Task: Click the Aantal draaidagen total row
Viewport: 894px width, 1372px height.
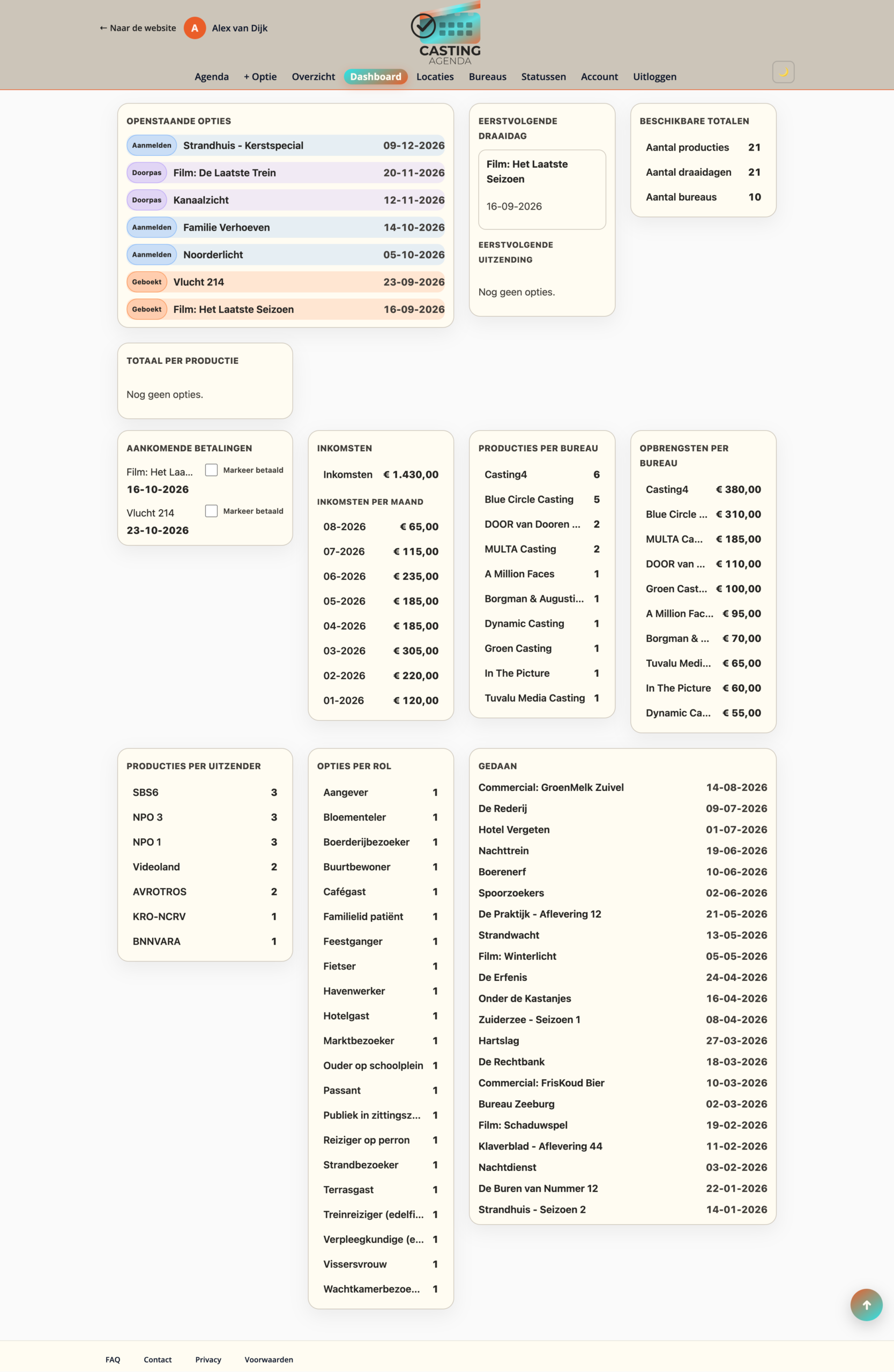Action: coord(703,172)
